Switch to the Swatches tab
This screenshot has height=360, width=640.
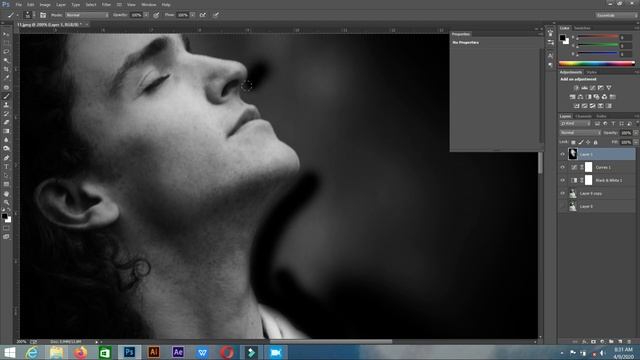click(x=582, y=28)
